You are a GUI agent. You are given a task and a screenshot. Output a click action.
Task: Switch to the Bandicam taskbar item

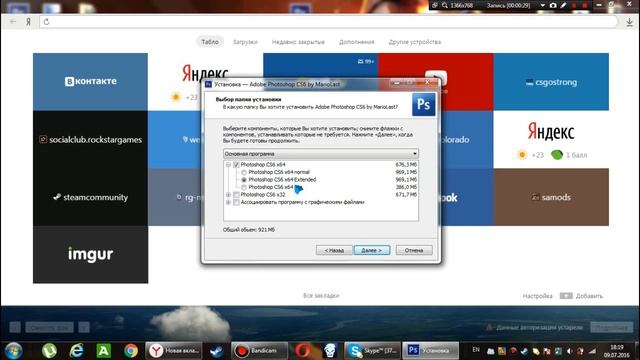tap(259, 351)
